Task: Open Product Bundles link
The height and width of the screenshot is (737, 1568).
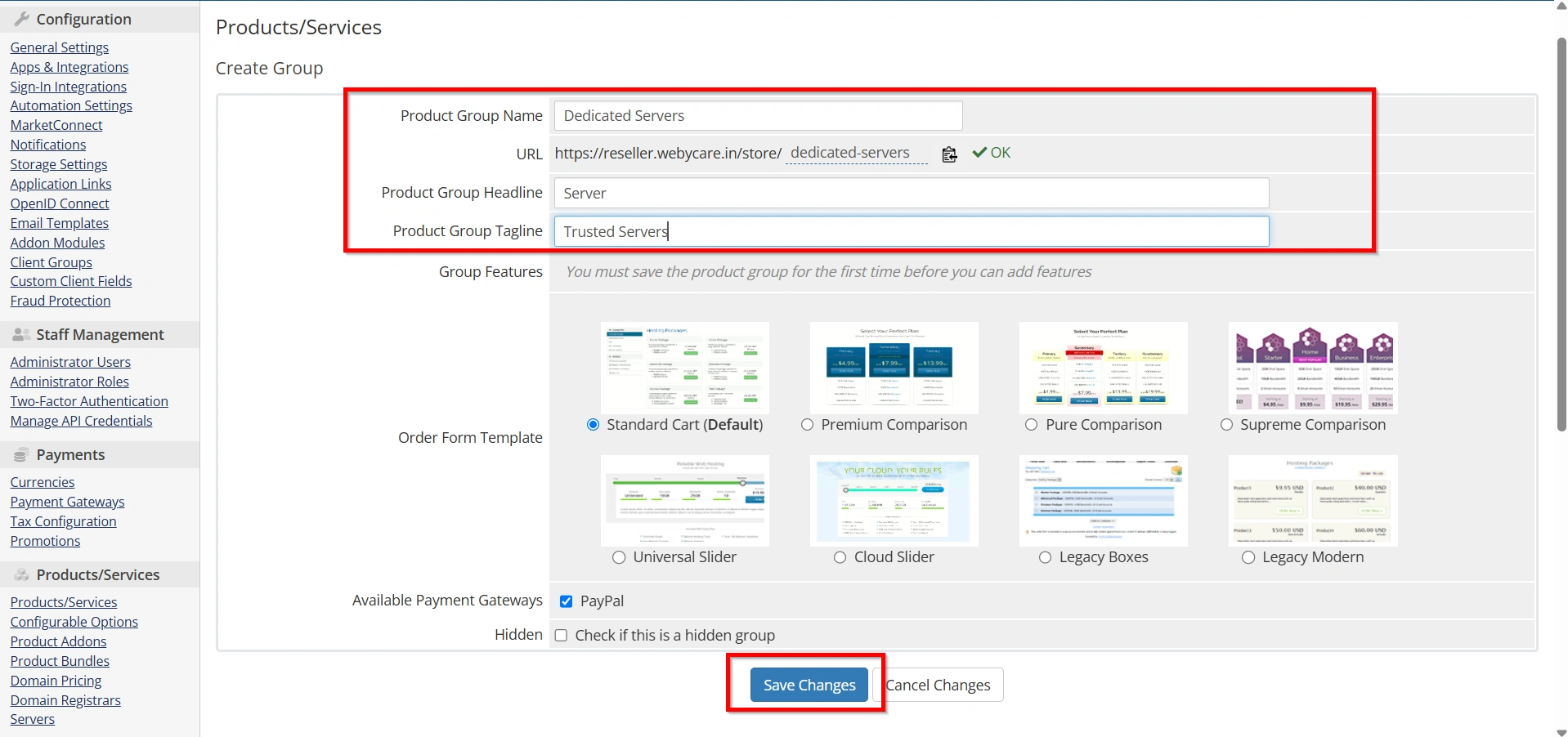Action: (60, 661)
